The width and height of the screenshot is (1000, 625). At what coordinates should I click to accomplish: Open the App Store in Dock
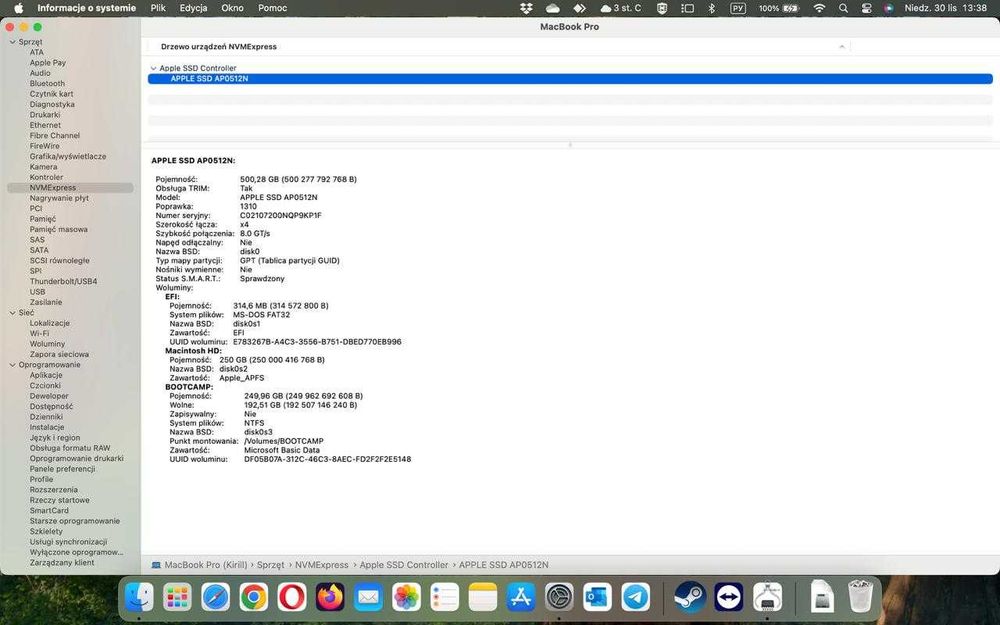point(521,598)
